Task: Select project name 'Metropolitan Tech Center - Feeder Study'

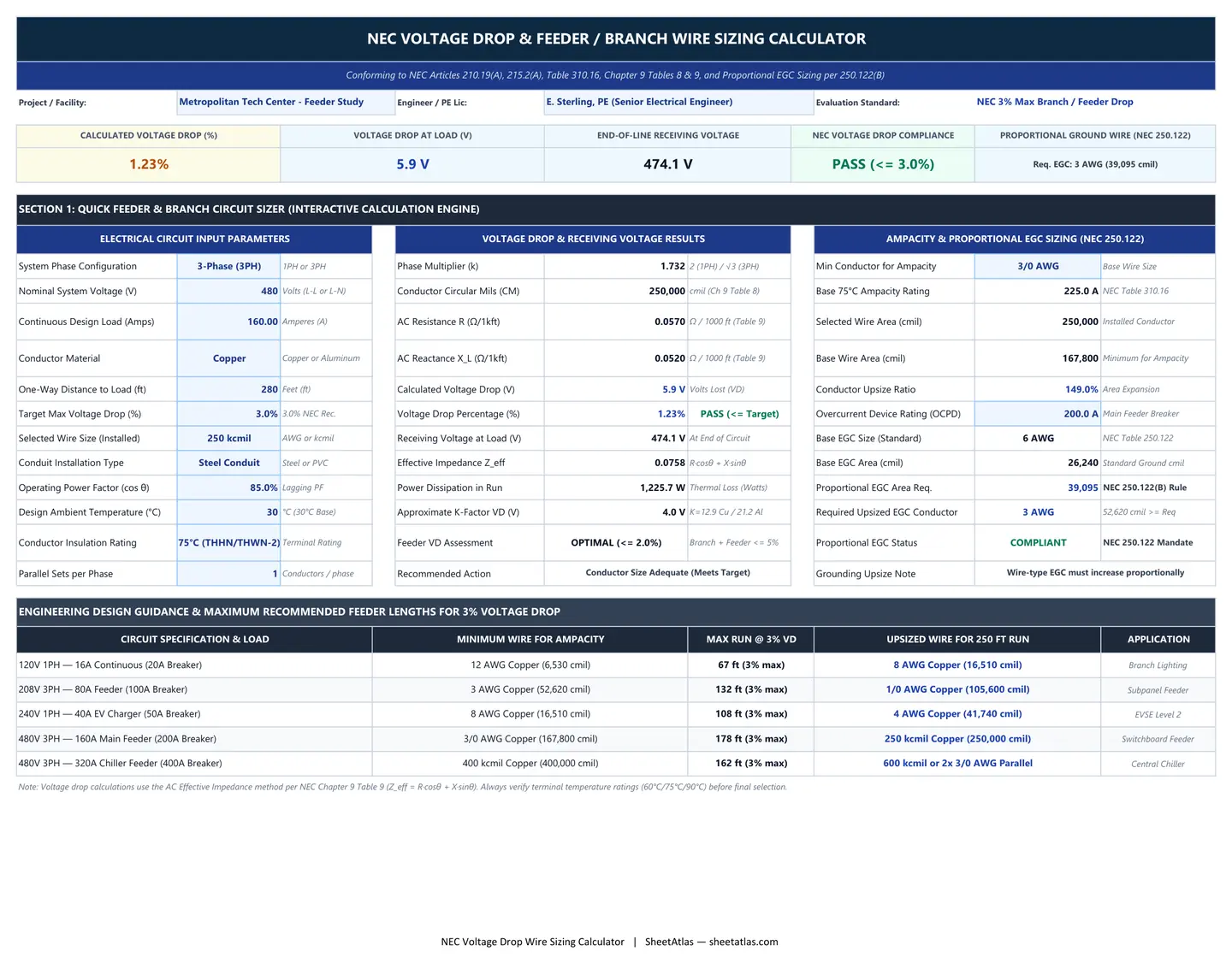Action: [x=286, y=103]
